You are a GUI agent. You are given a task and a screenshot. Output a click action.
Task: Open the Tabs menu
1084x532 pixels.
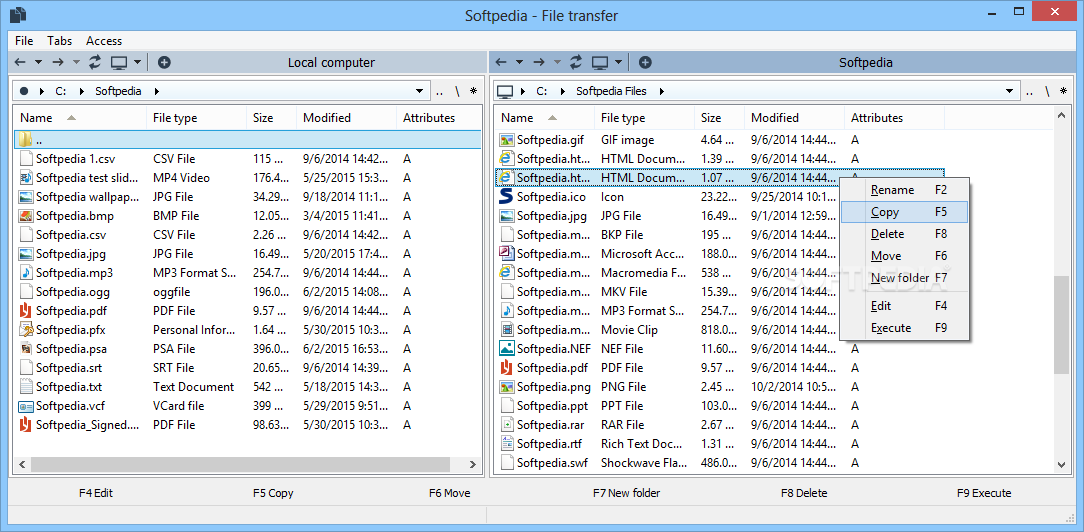click(59, 41)
